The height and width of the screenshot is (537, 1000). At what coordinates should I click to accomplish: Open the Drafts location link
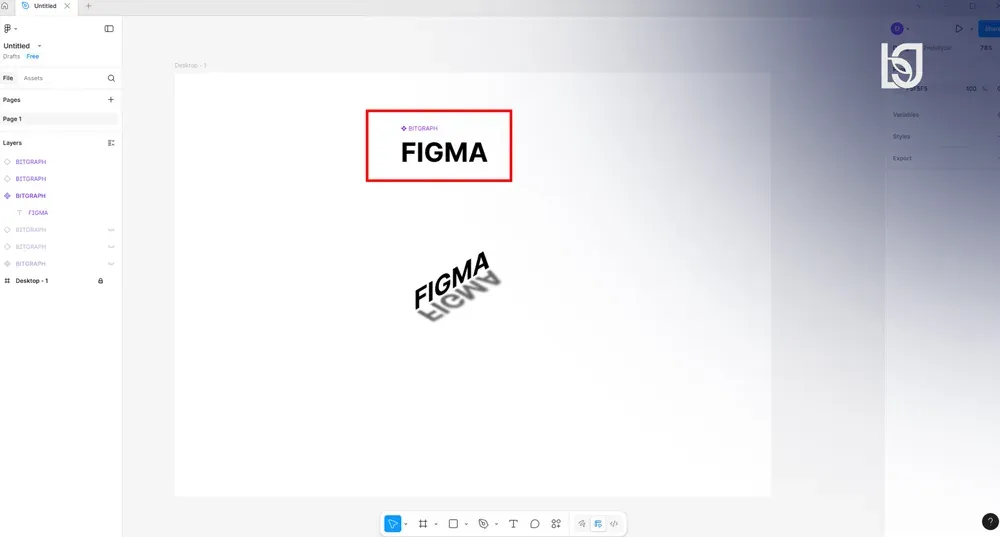click(11, 56)
